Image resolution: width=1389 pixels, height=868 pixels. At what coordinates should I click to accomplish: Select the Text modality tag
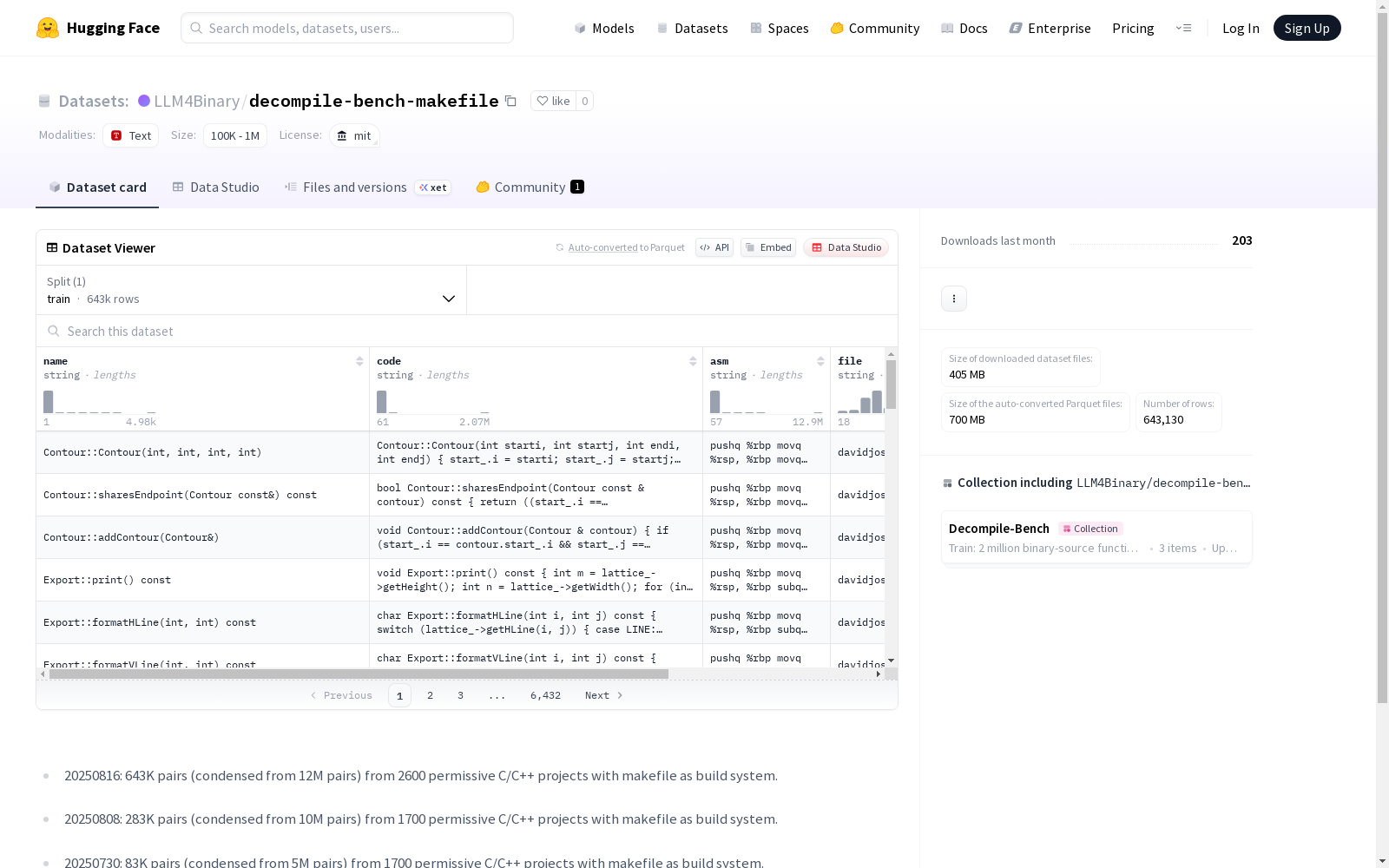(130, 135)
